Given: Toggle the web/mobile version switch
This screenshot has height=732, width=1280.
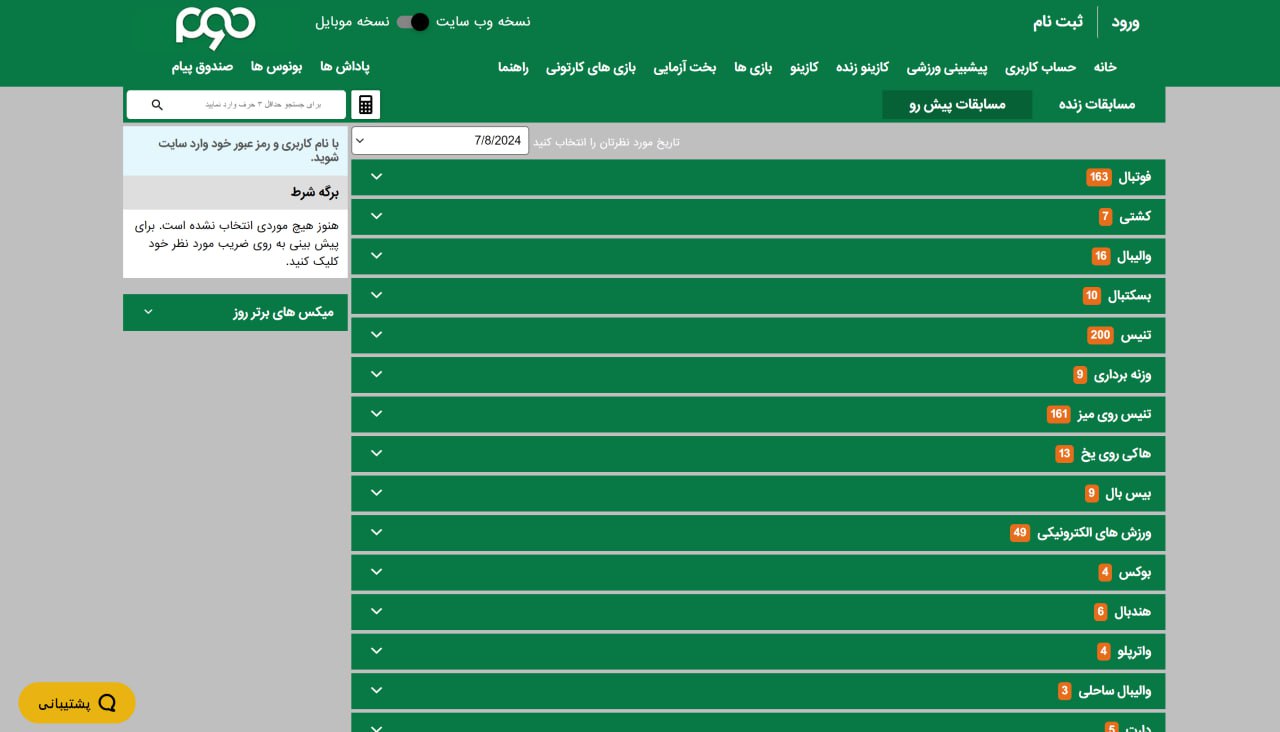Looking at the screenshot, I should pyautogui.click(x=413, y=22).
